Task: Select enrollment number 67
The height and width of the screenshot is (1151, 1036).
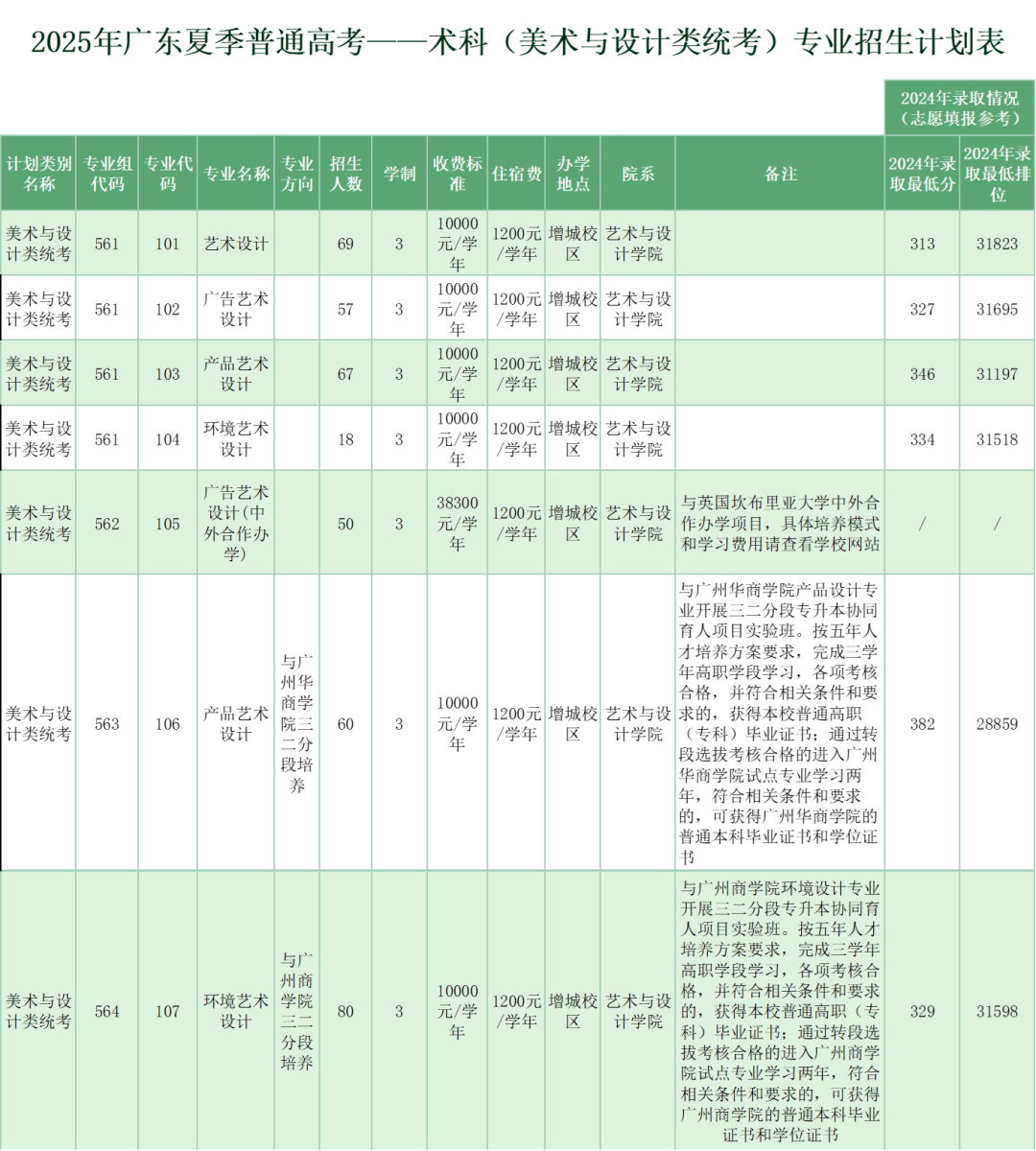Action: point(345,374)
